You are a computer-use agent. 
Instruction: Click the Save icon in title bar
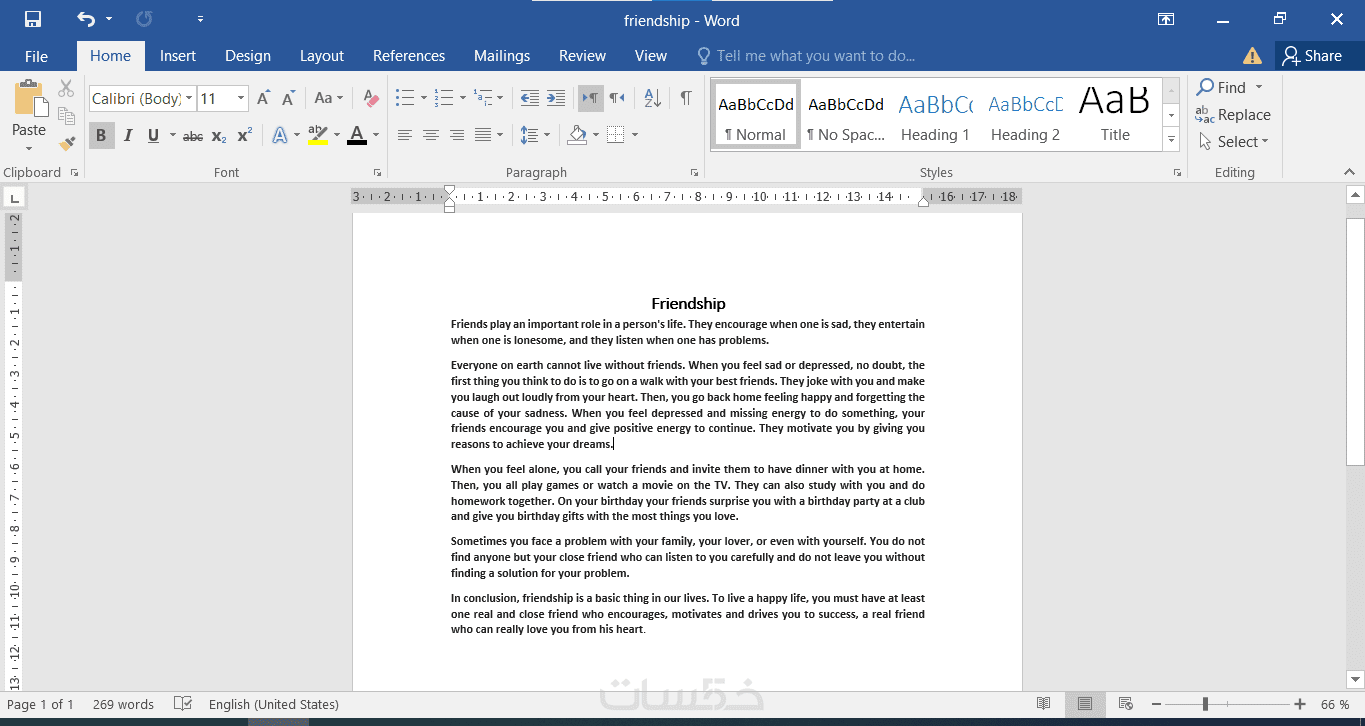click(33, 20)
